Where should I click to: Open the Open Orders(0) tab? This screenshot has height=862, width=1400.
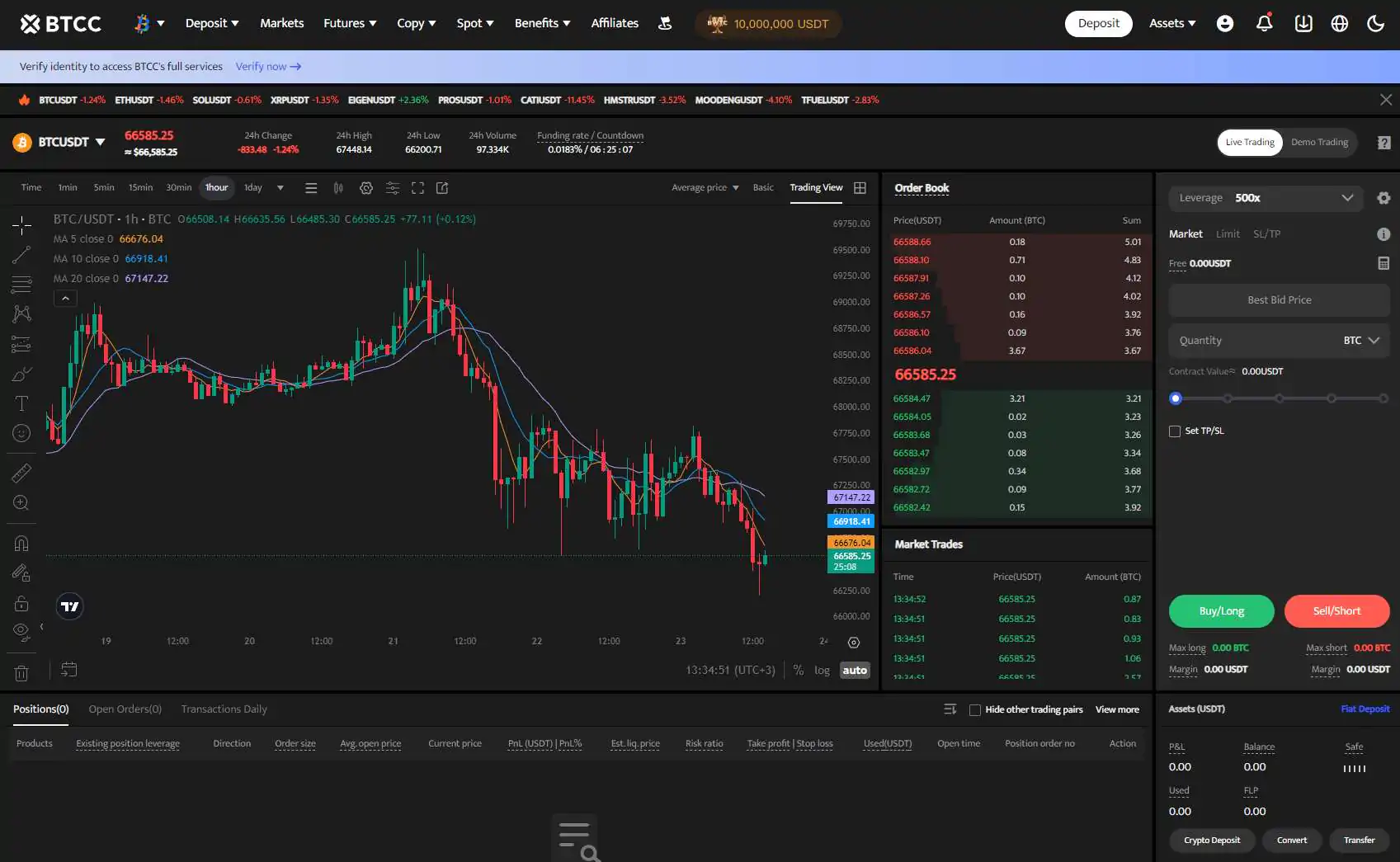[125, 709]
